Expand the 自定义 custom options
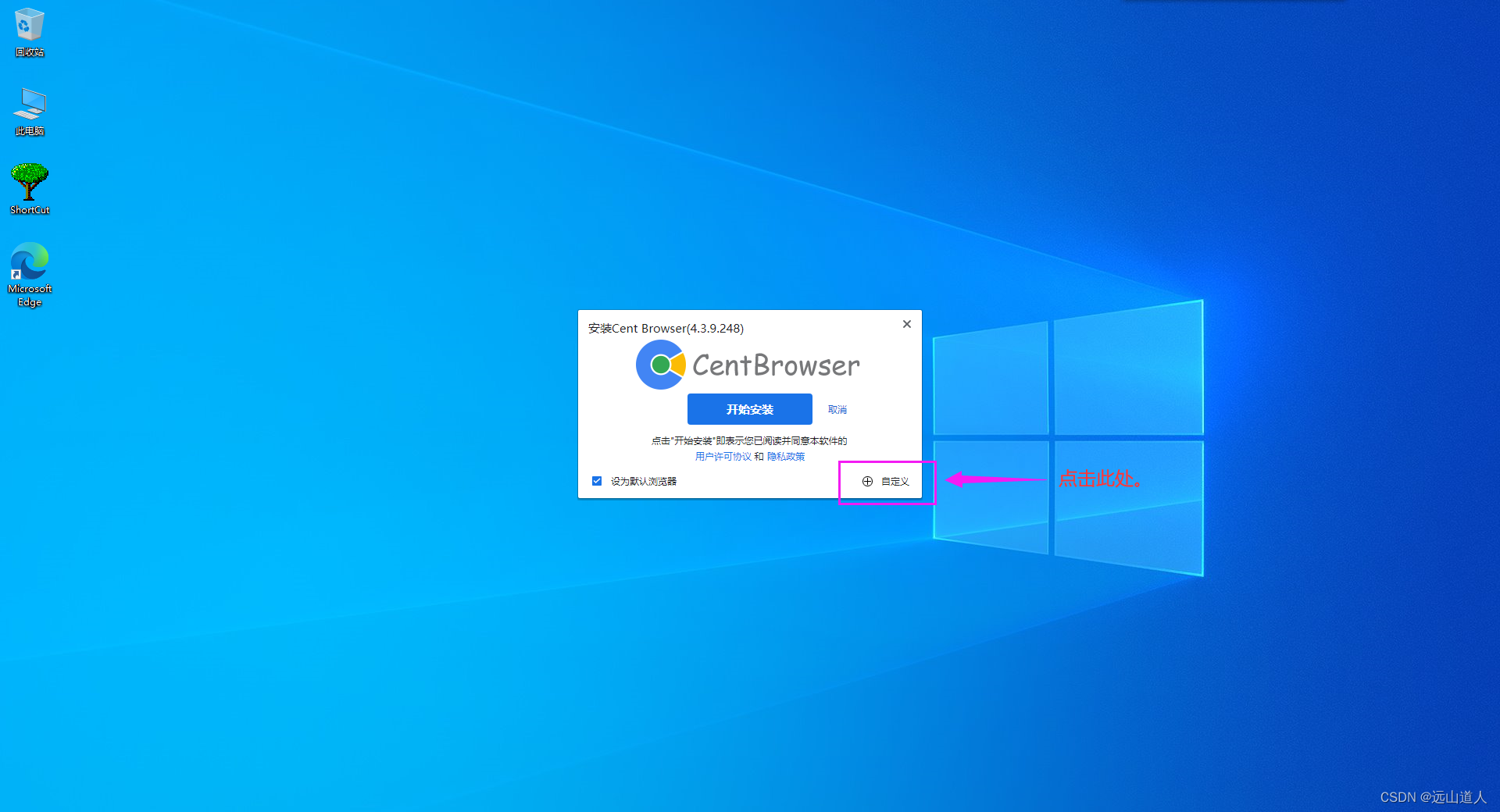 tap(886, 482)
